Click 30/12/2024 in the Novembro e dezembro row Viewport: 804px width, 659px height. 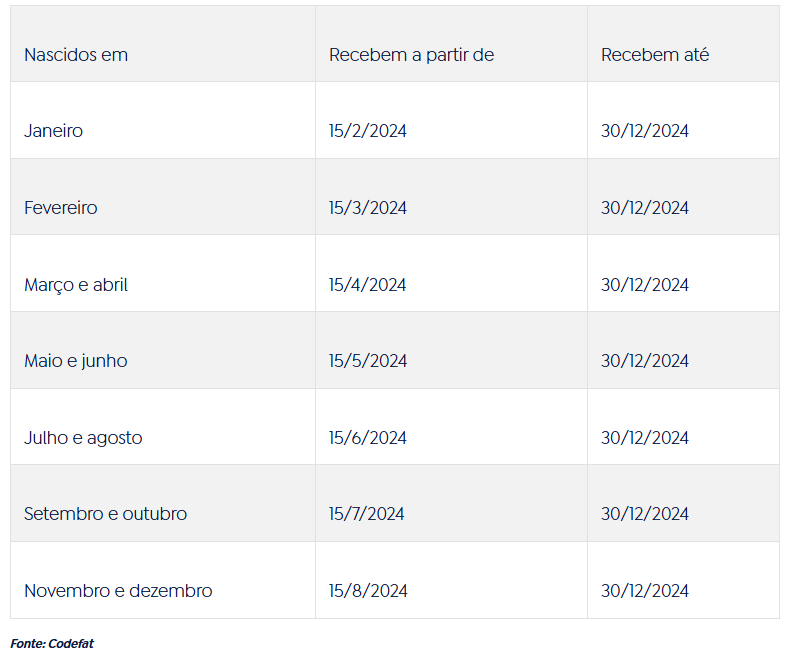[645, 591]
